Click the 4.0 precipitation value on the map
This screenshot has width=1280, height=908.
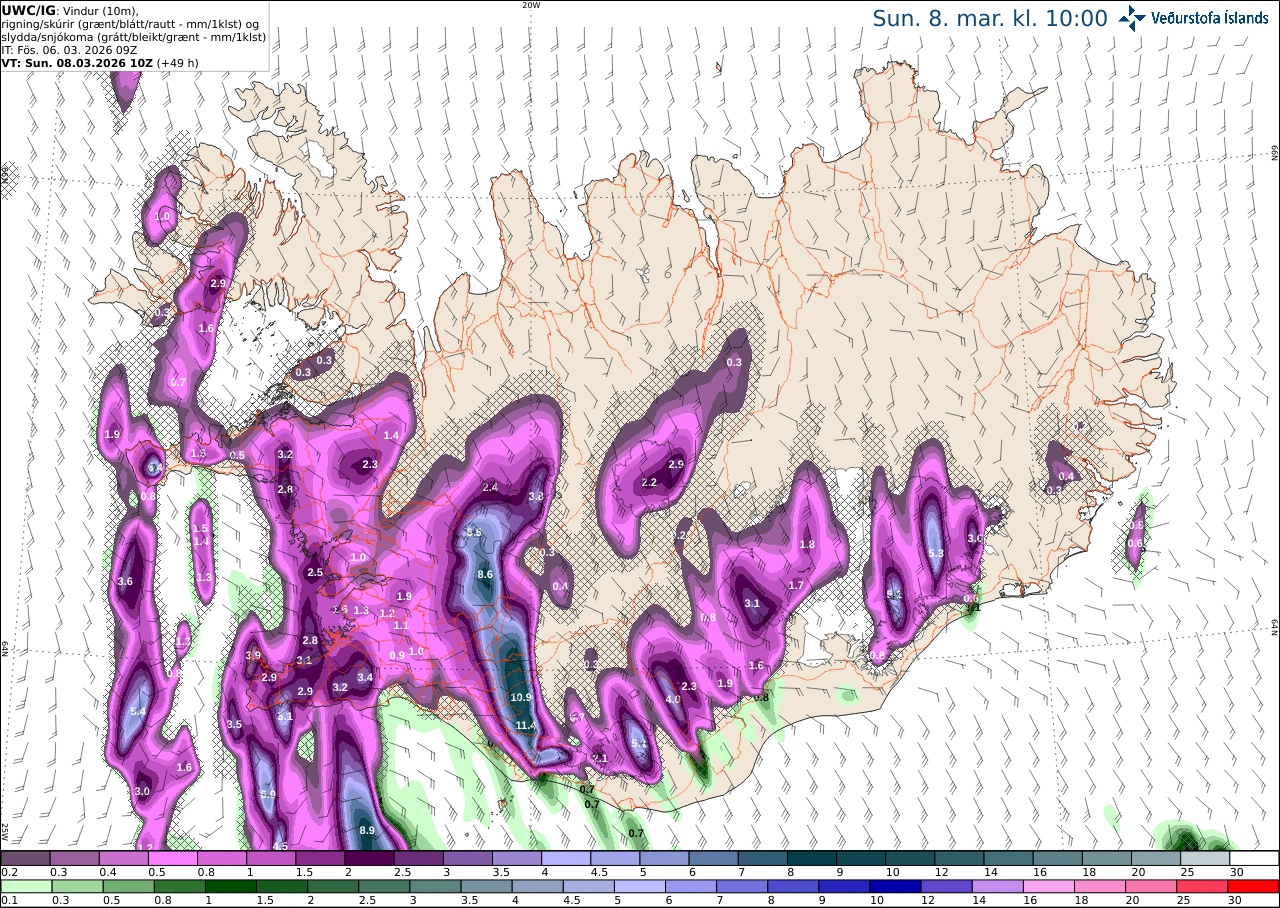[673, 699]
